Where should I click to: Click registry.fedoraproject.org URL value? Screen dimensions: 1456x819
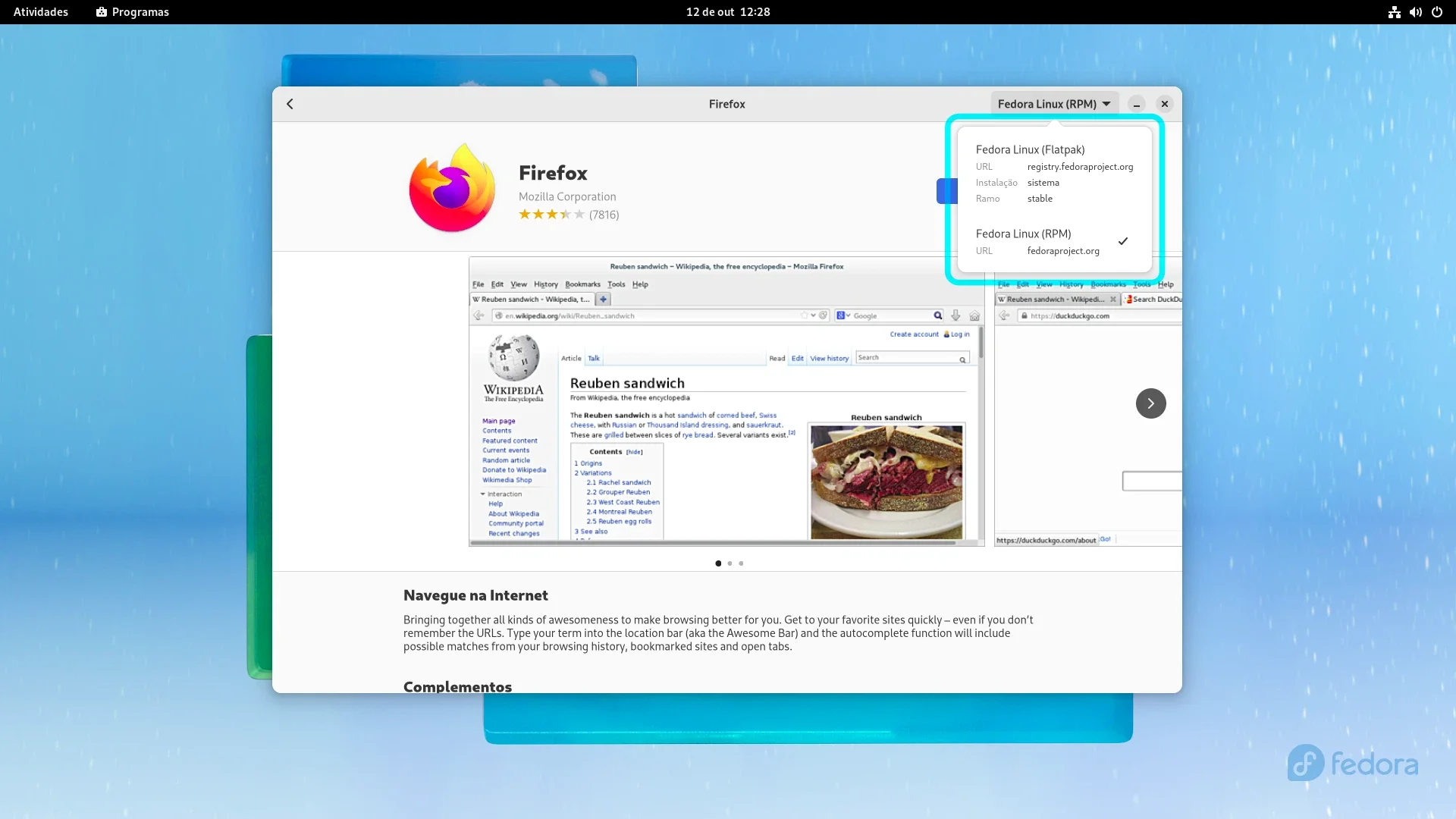click(1080, 167)
